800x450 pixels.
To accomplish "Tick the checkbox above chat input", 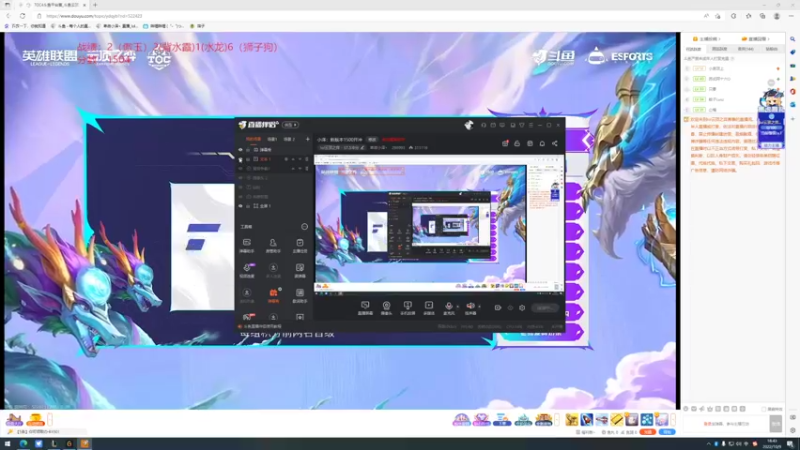I will 764,409.
